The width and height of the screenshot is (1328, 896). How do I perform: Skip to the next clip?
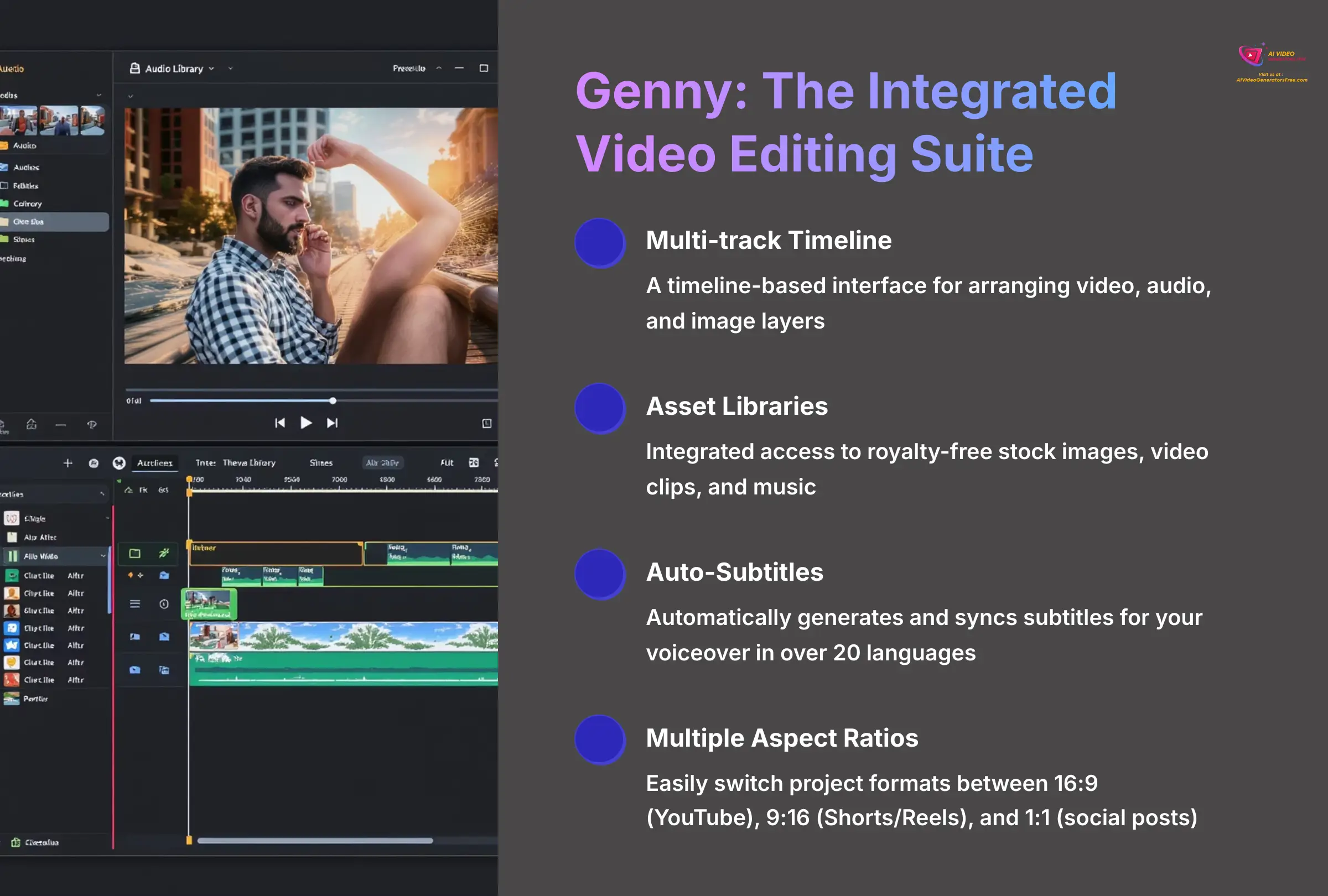(x=332, y=423)
